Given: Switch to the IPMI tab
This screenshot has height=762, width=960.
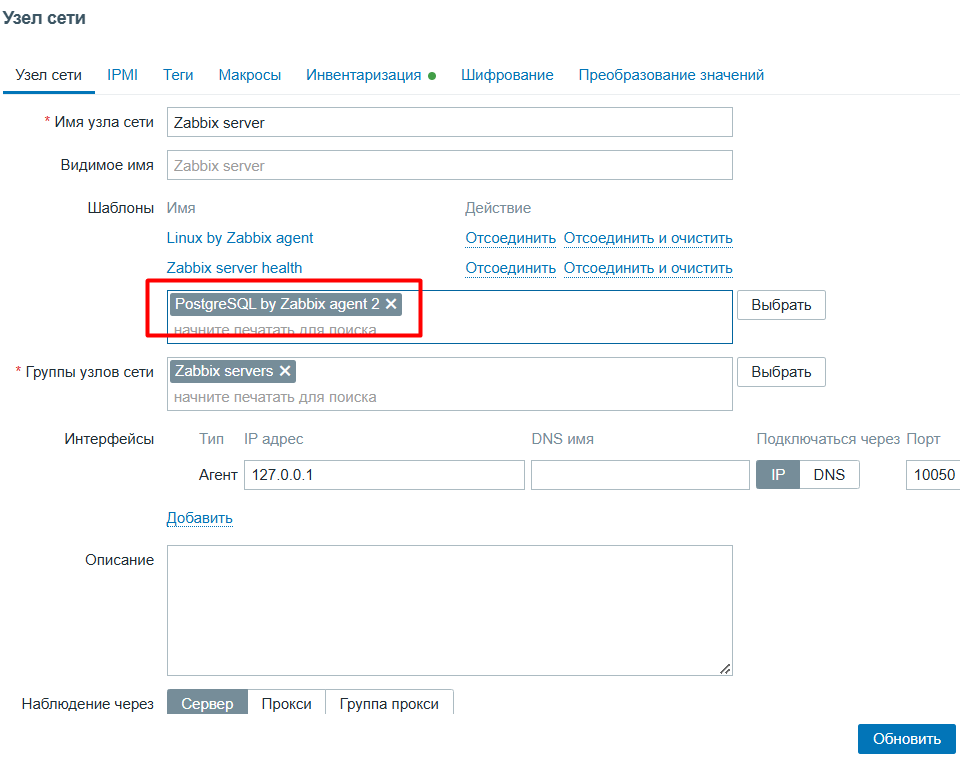Looking at the screenshot, I should click(122, 75).
